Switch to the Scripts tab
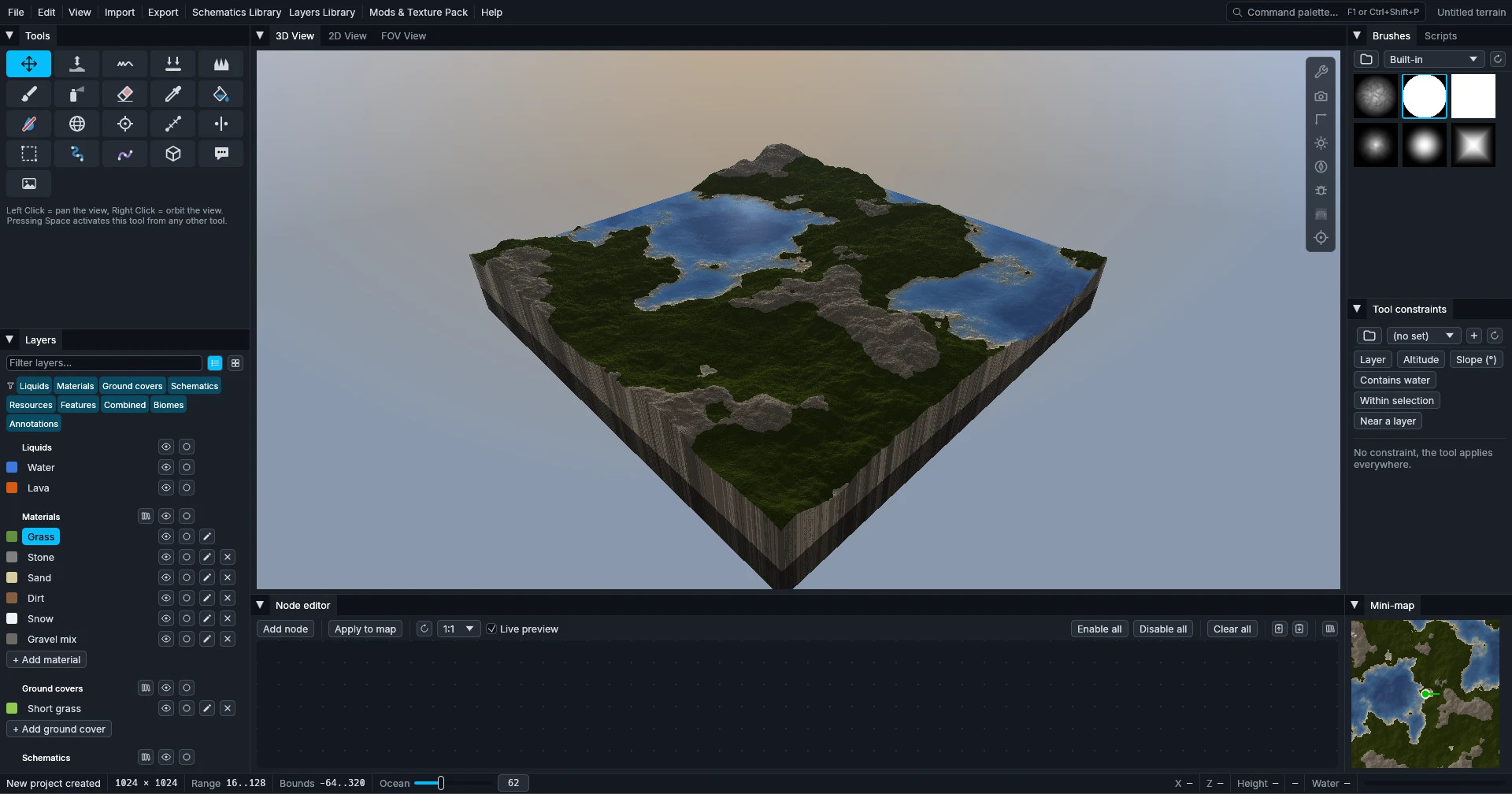 (1440, 35)
